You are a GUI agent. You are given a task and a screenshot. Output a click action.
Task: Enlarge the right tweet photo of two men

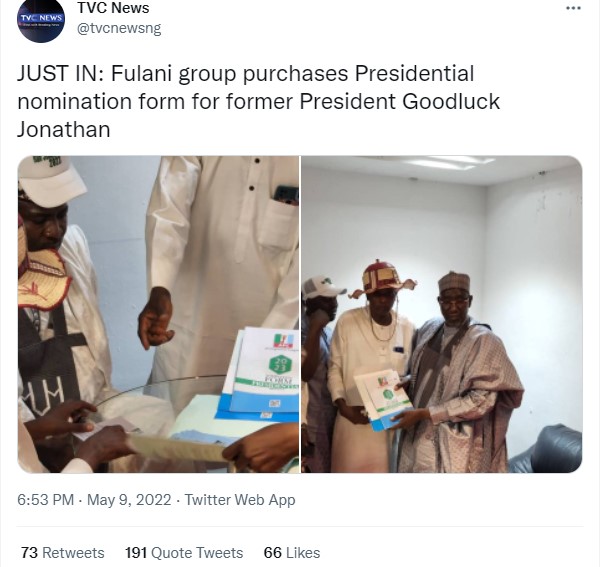coord(441,314)
